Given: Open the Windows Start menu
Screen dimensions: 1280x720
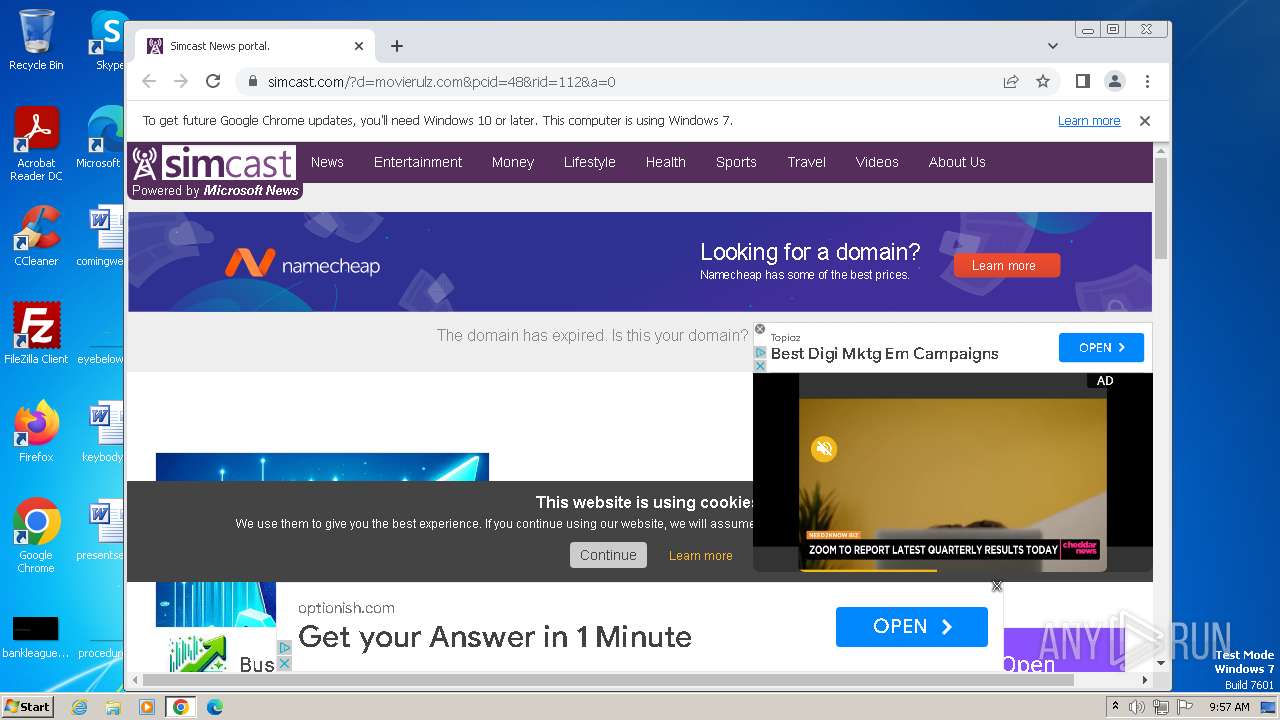Looking at the screenshot, I should click(x=28, y=706).
